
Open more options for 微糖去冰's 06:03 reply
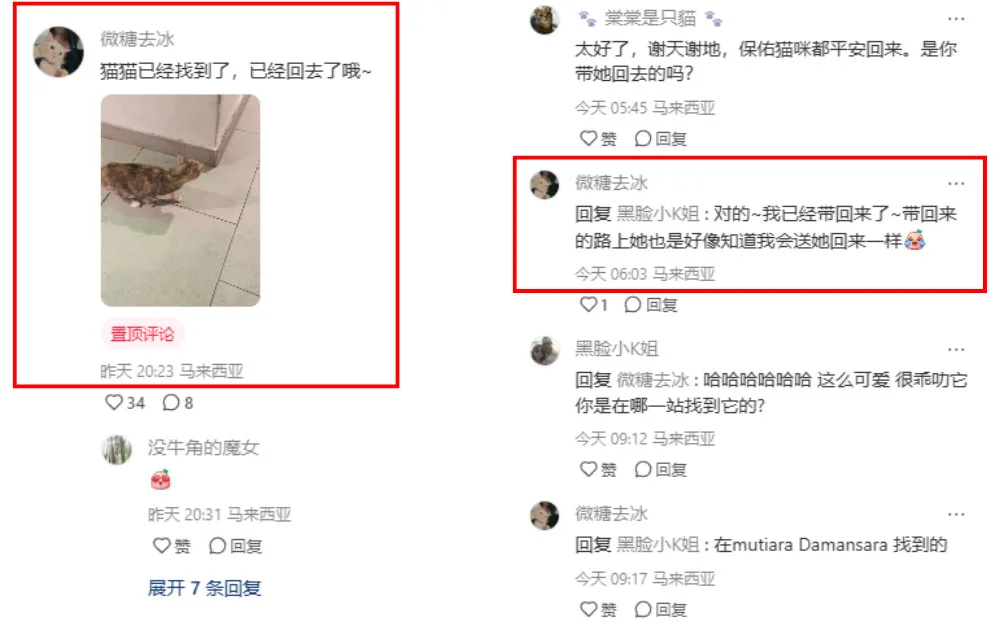956,184
